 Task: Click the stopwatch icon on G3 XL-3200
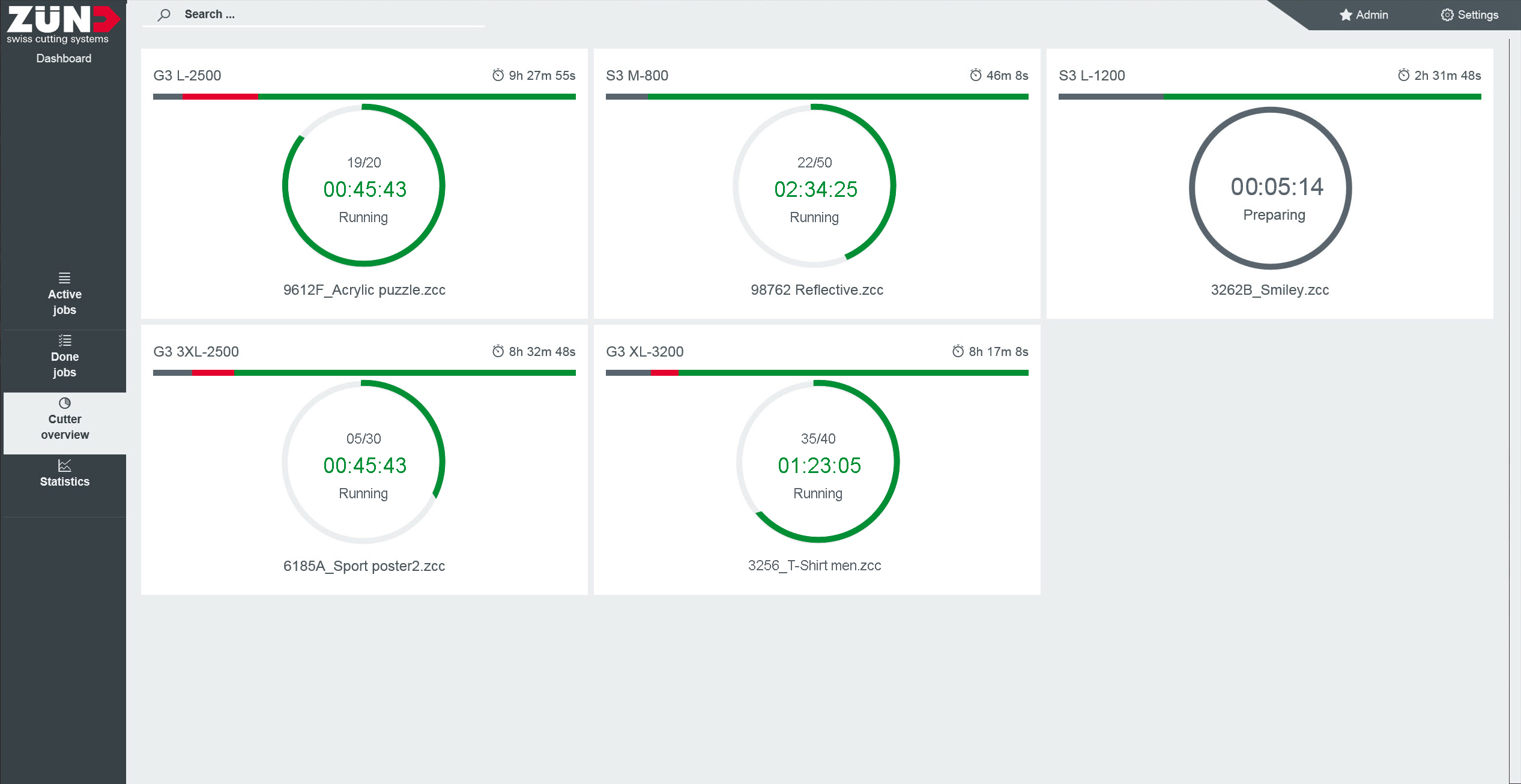click(x=958, y=351)
